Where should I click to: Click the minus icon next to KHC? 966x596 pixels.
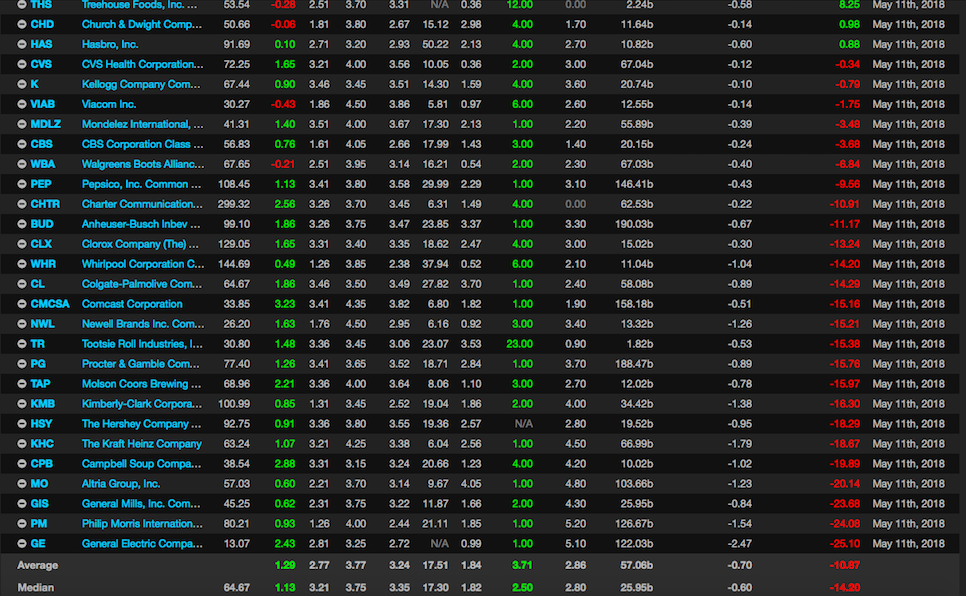tap(22, 444)
